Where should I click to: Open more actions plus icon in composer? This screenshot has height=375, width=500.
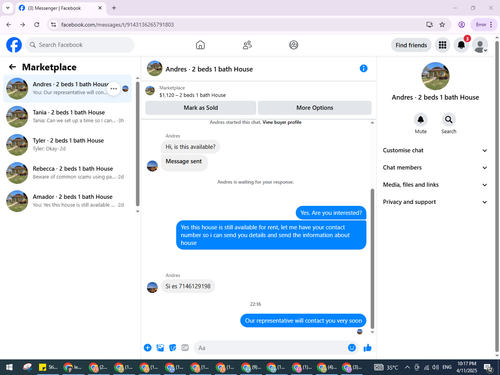tap(148, 348)
